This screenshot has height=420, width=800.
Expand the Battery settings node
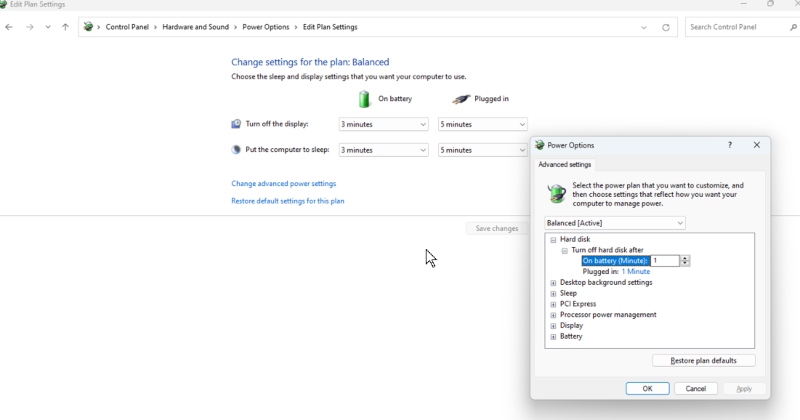click(553, 337)
